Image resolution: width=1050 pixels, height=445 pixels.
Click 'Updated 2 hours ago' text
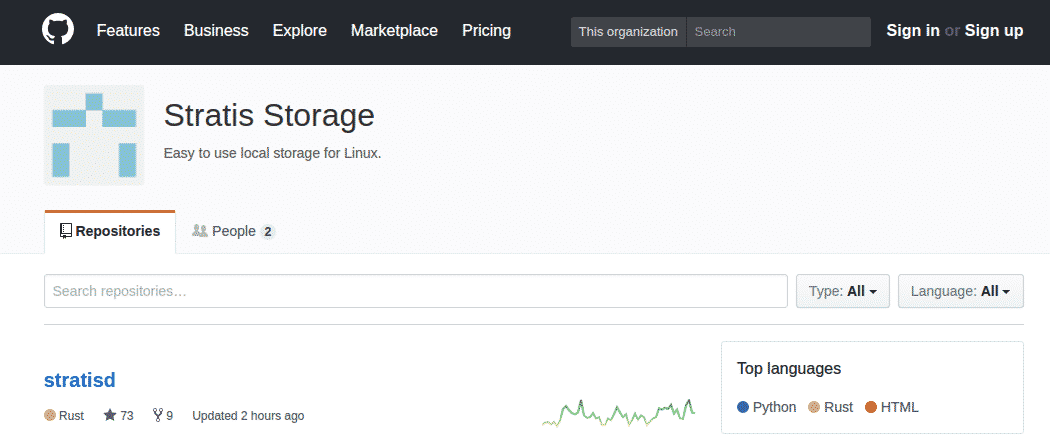pyautogui.click(x=248, y=416)
